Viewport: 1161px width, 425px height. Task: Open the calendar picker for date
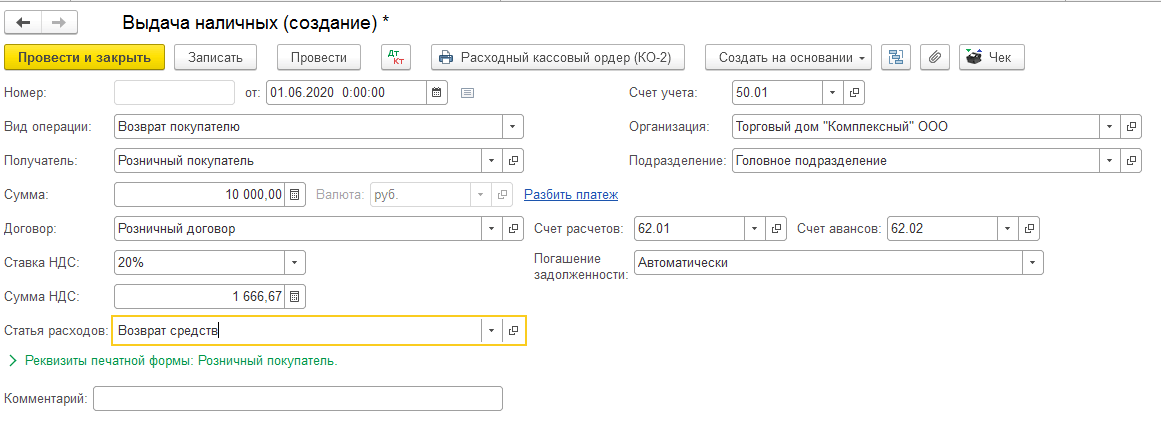click(436, 93)
